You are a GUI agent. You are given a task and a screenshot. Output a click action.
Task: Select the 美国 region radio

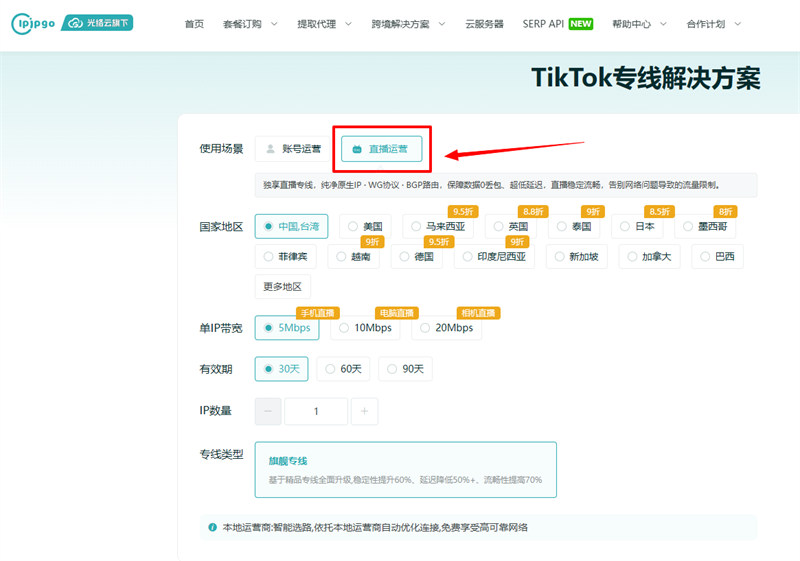tap(365, 226)
